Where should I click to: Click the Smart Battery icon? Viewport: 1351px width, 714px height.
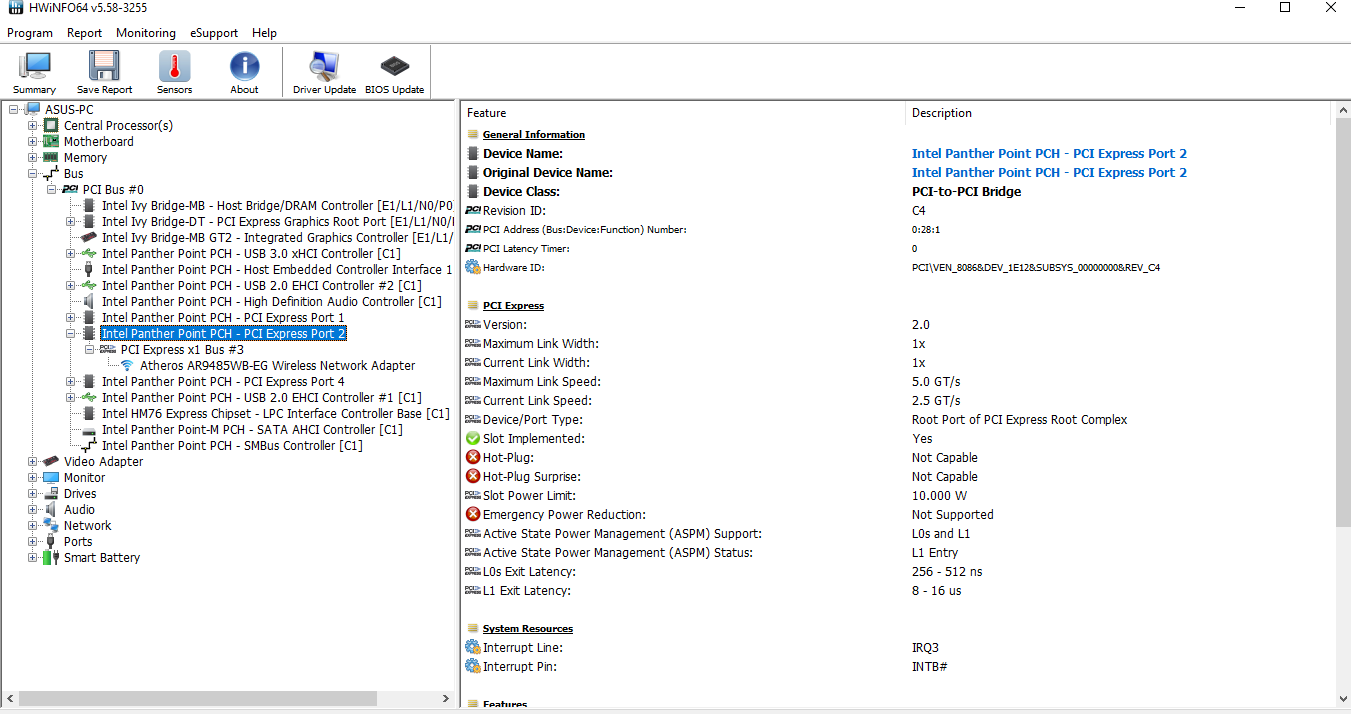(x=51, y=557)
